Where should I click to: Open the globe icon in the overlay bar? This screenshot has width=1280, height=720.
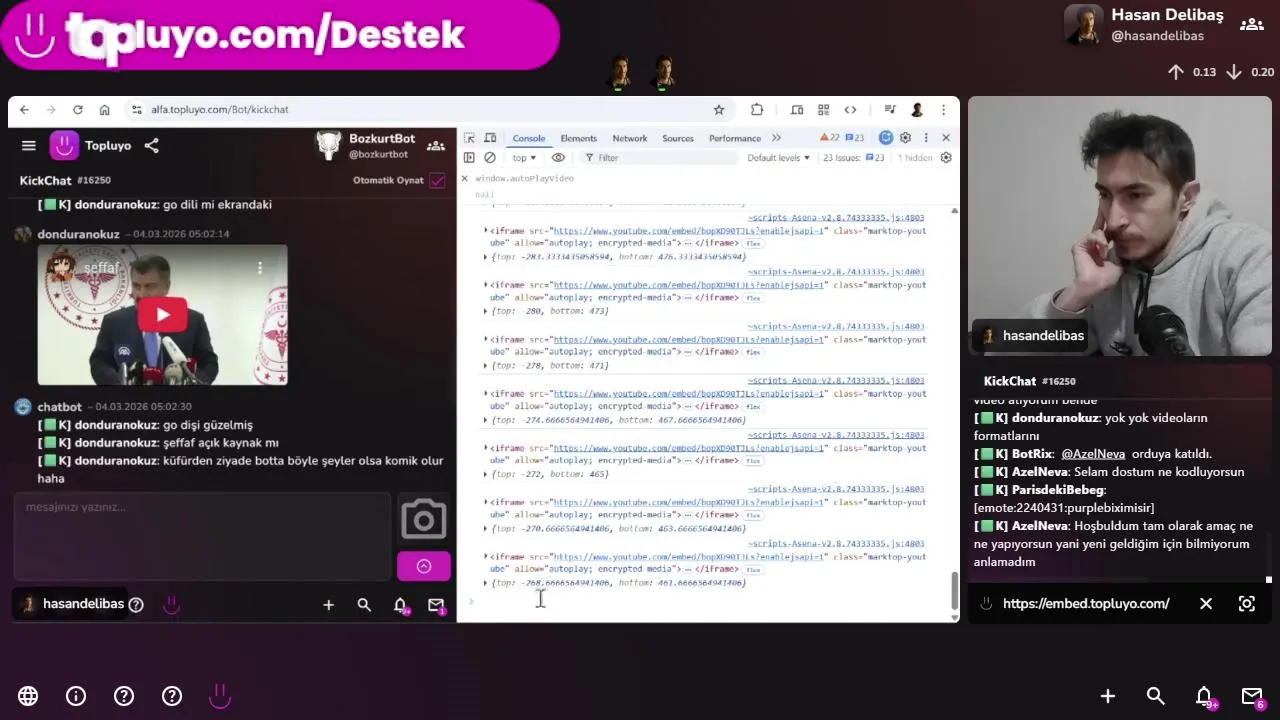coord(28,696)
